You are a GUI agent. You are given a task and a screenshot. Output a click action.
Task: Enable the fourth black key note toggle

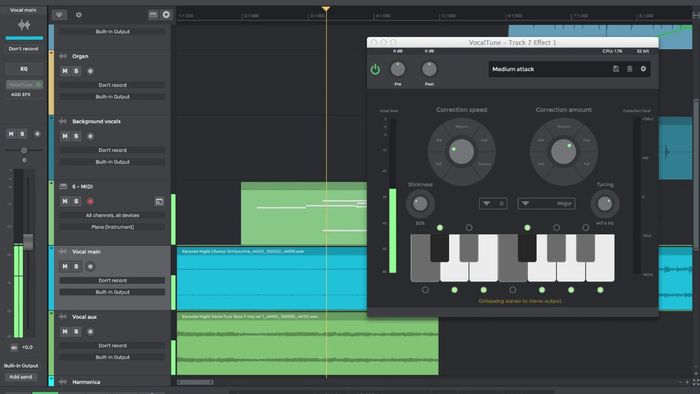[x=556, y=228]
